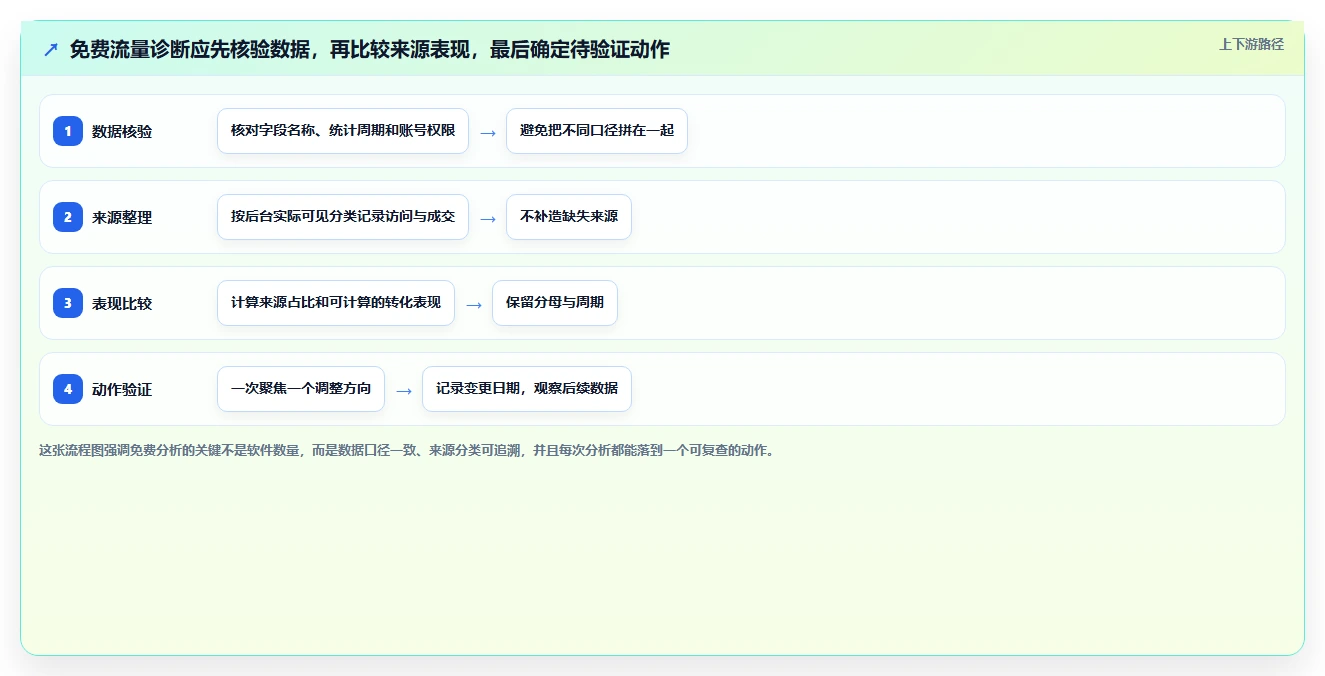Click the arrow in the 来源整理 row
Viewport: 1325px width, 676px height.
(x=488, y=218)
